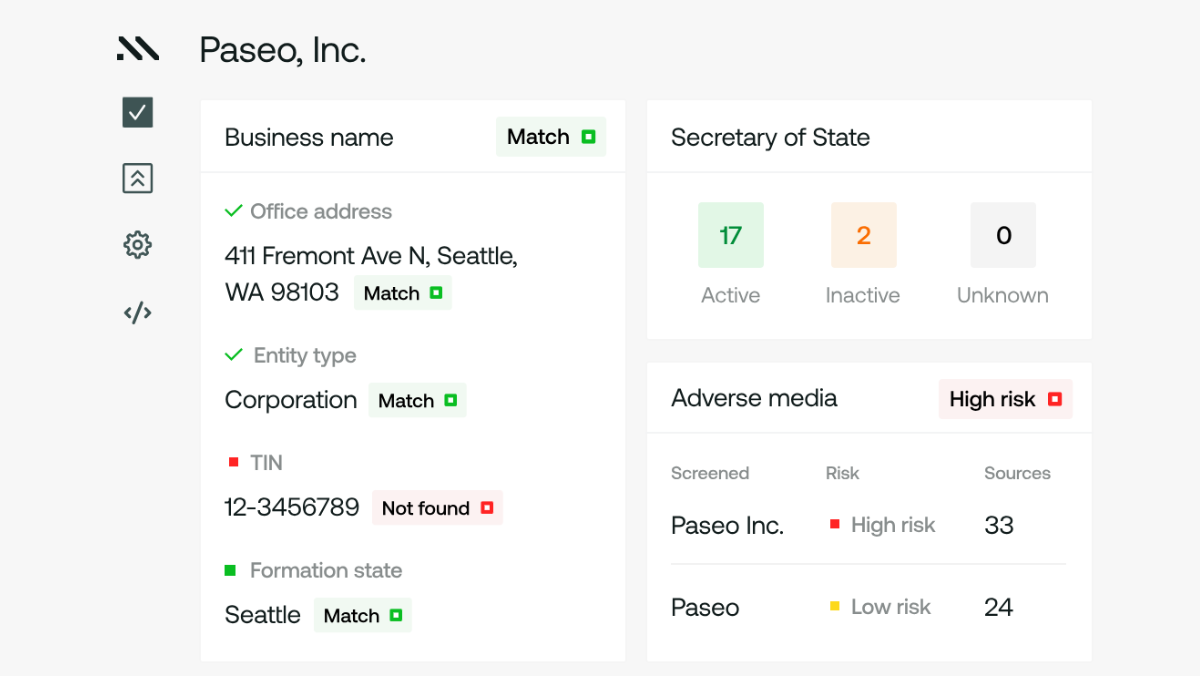Click the striped logo icon in sidebar
1200x676 pixels.
[x=137, y=49]
